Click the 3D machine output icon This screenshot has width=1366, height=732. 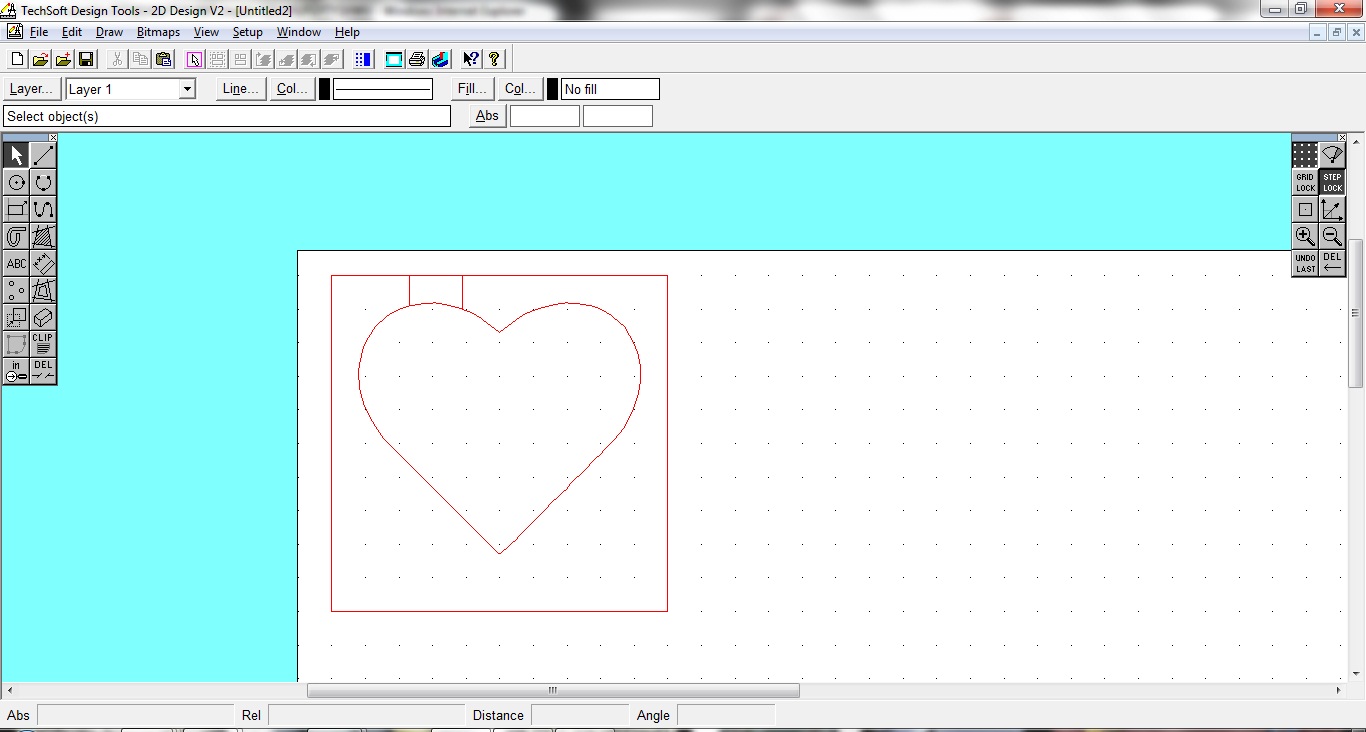coord(440,59)
